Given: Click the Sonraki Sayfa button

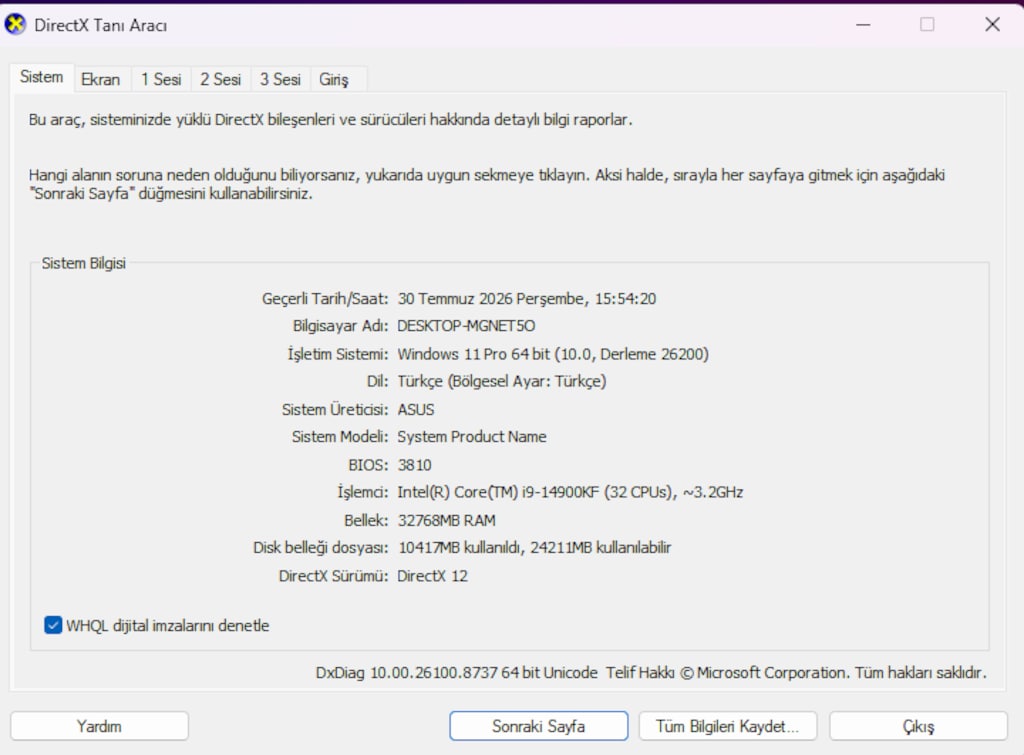Looking at the screenshot, I should tap(539, 726).
